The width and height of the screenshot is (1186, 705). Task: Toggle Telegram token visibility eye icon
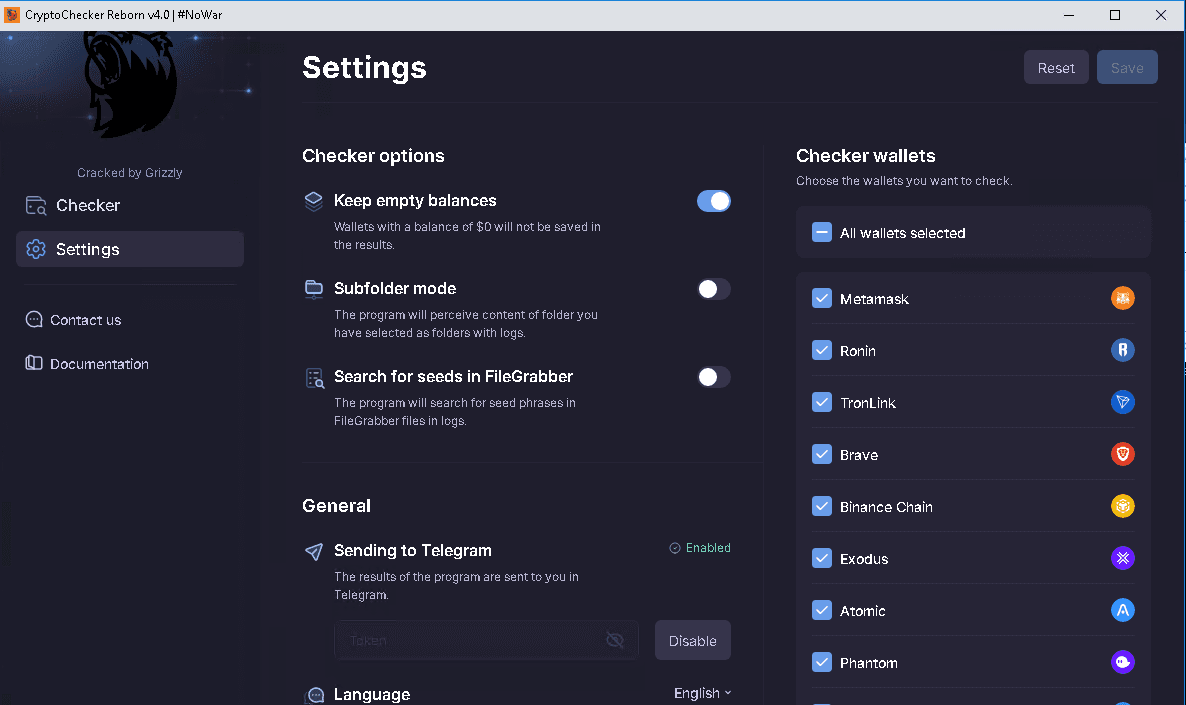tap(615, 640)
